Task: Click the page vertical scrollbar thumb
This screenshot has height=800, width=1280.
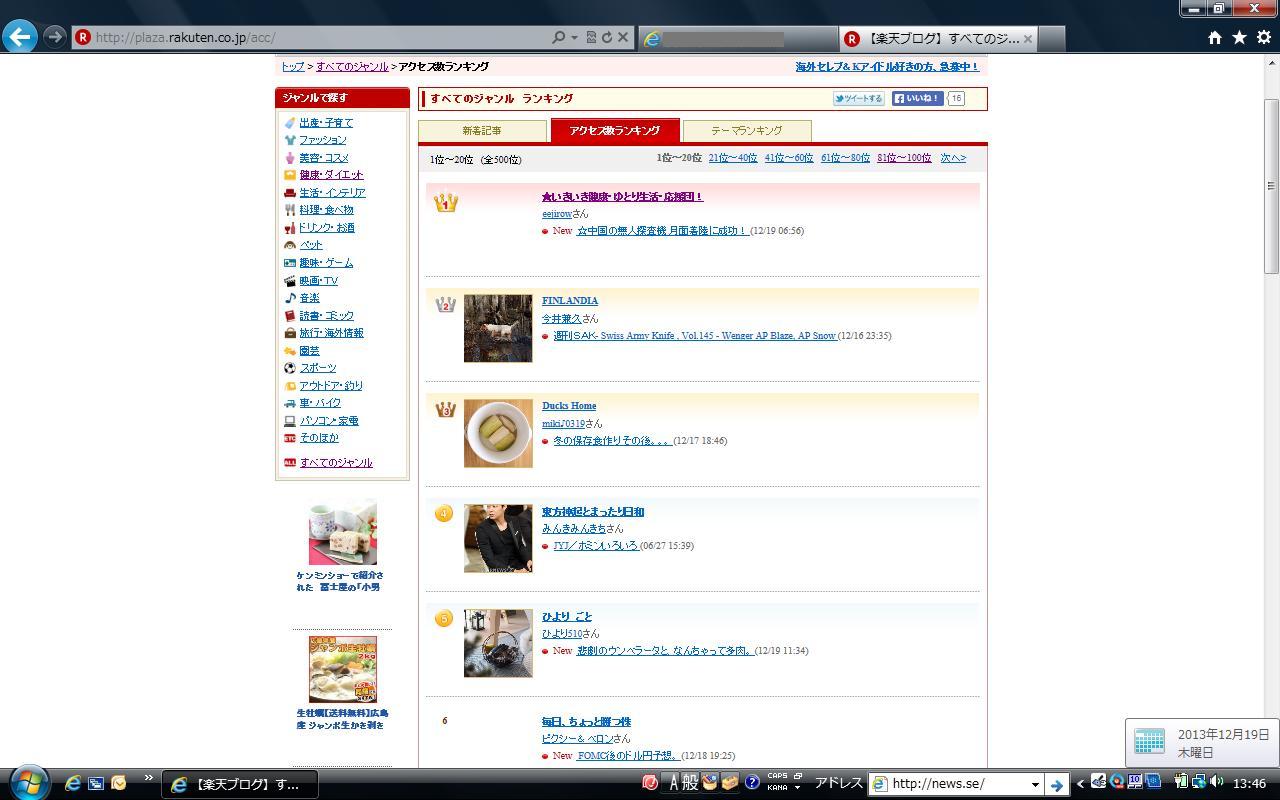Action: tap(1271, 185)
